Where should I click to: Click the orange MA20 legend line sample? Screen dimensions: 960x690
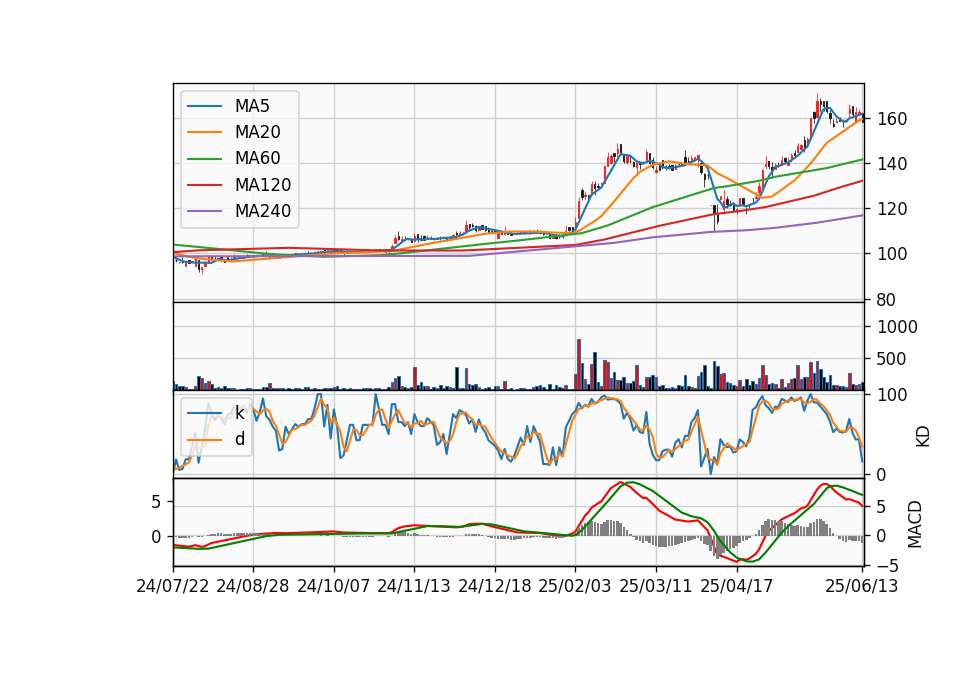point(204,132)
